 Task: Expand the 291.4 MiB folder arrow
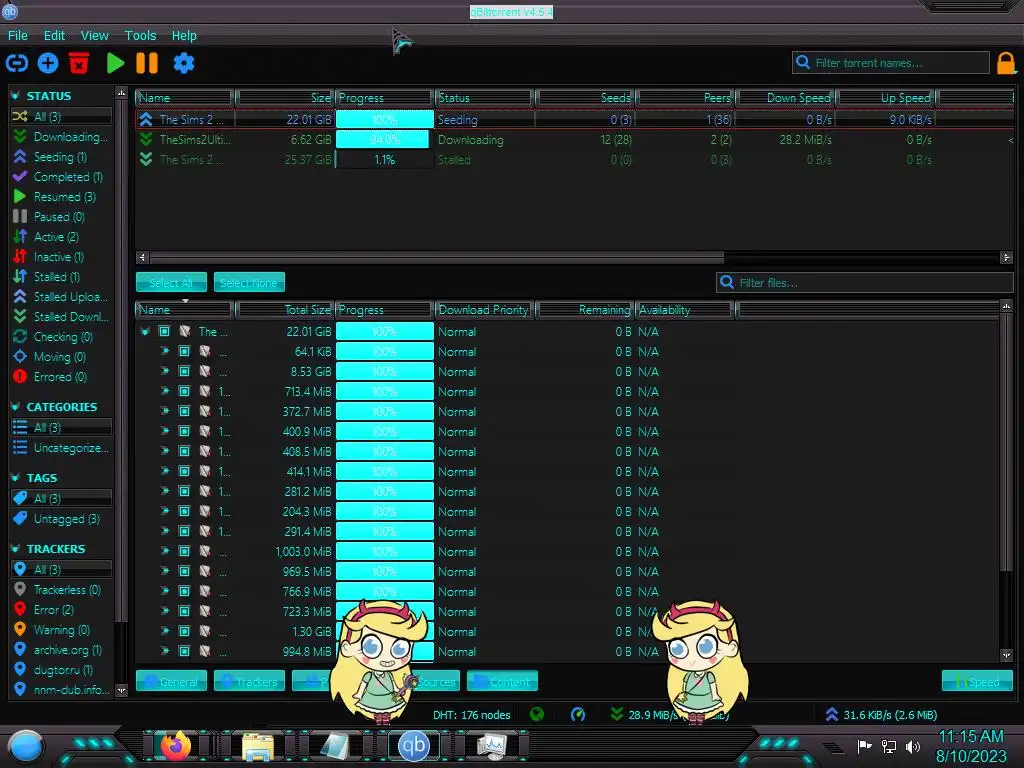click(165, 532)
